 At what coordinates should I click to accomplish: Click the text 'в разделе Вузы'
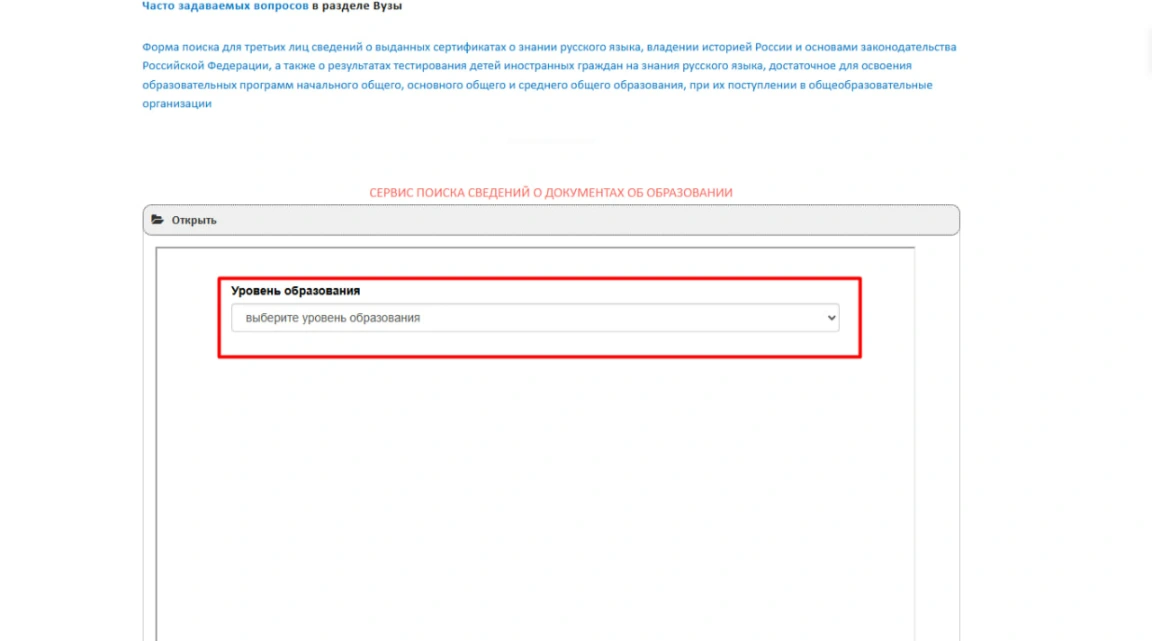pos(357,6)
